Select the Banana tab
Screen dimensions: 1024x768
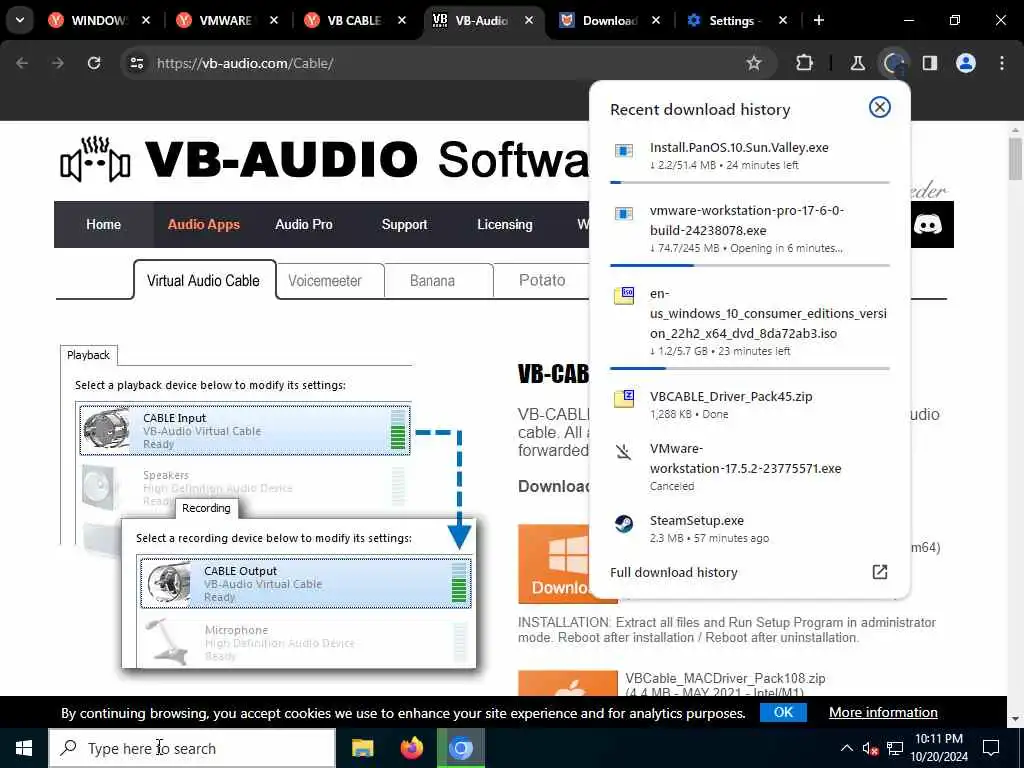pos(432,281)
